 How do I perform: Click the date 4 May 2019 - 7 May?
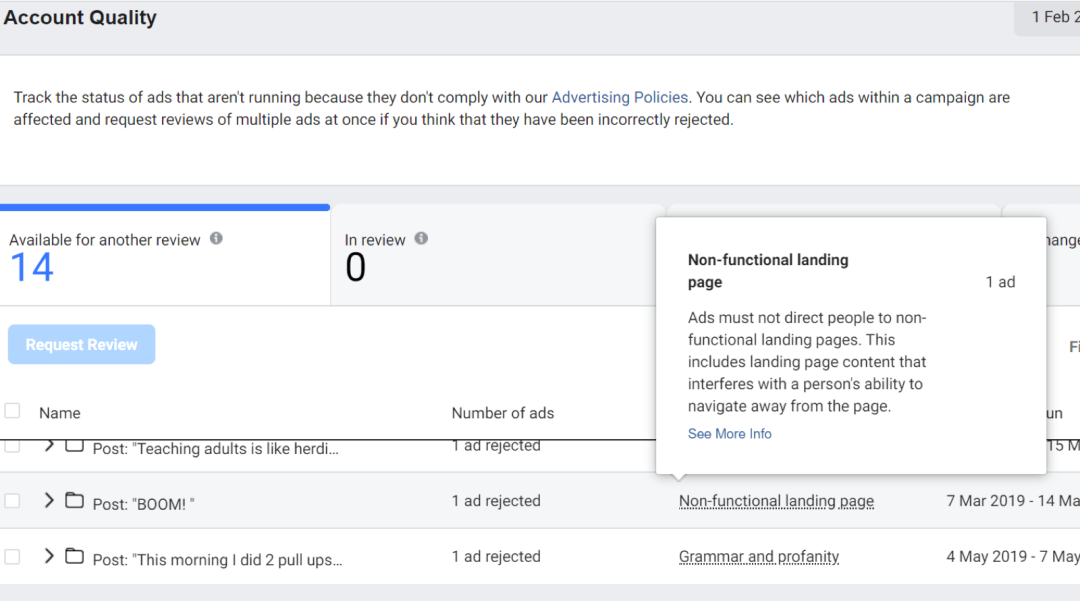point(1012,556)
